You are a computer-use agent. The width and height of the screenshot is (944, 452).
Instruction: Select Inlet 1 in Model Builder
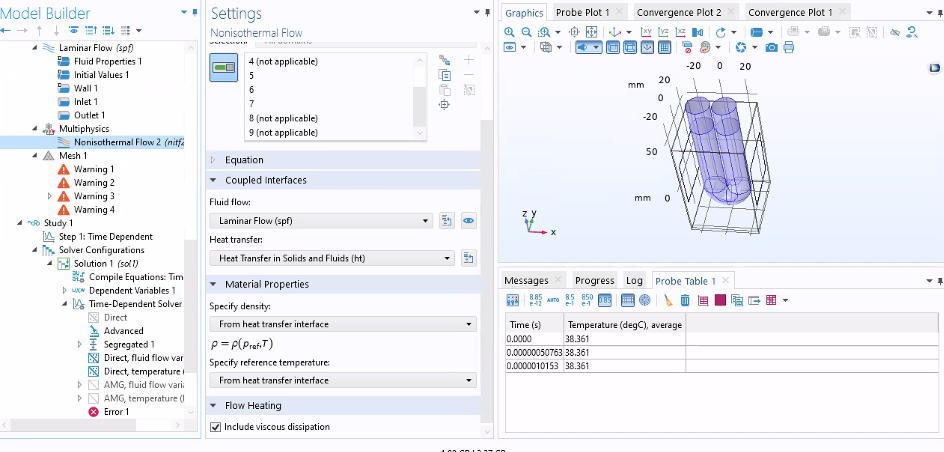[85, 102]
